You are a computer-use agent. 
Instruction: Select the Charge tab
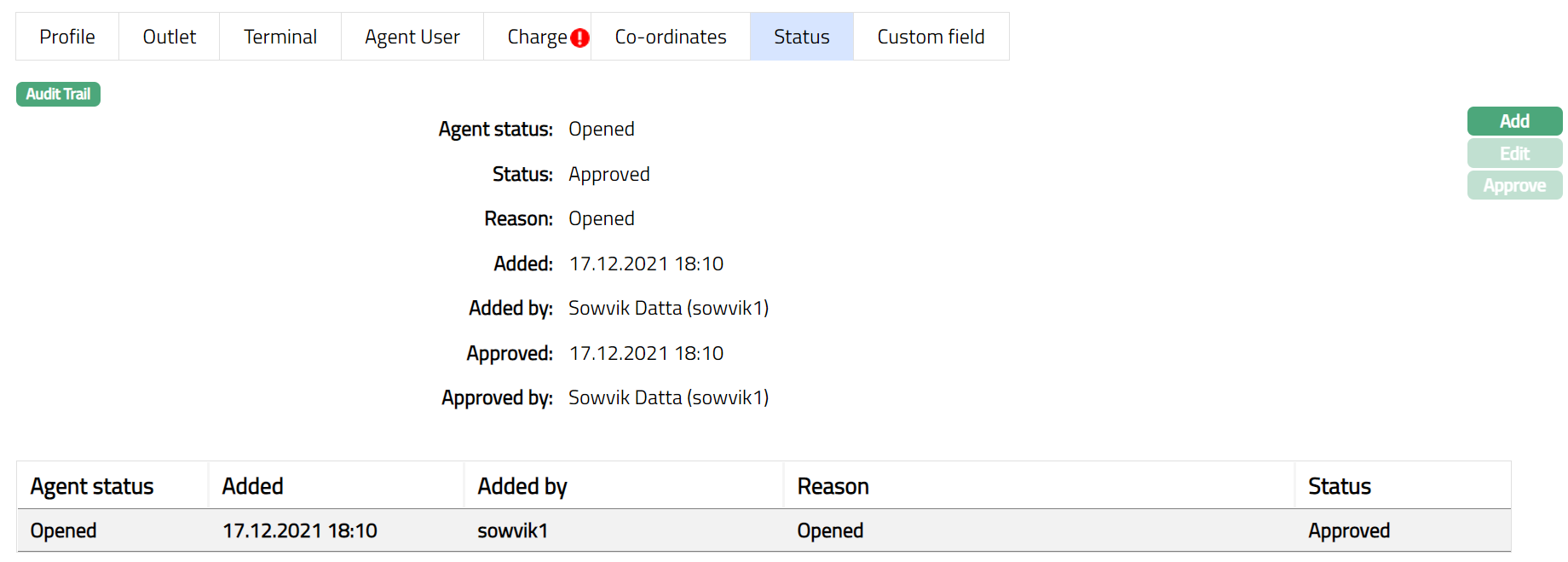pyautogui.click(x=536, y=37)
